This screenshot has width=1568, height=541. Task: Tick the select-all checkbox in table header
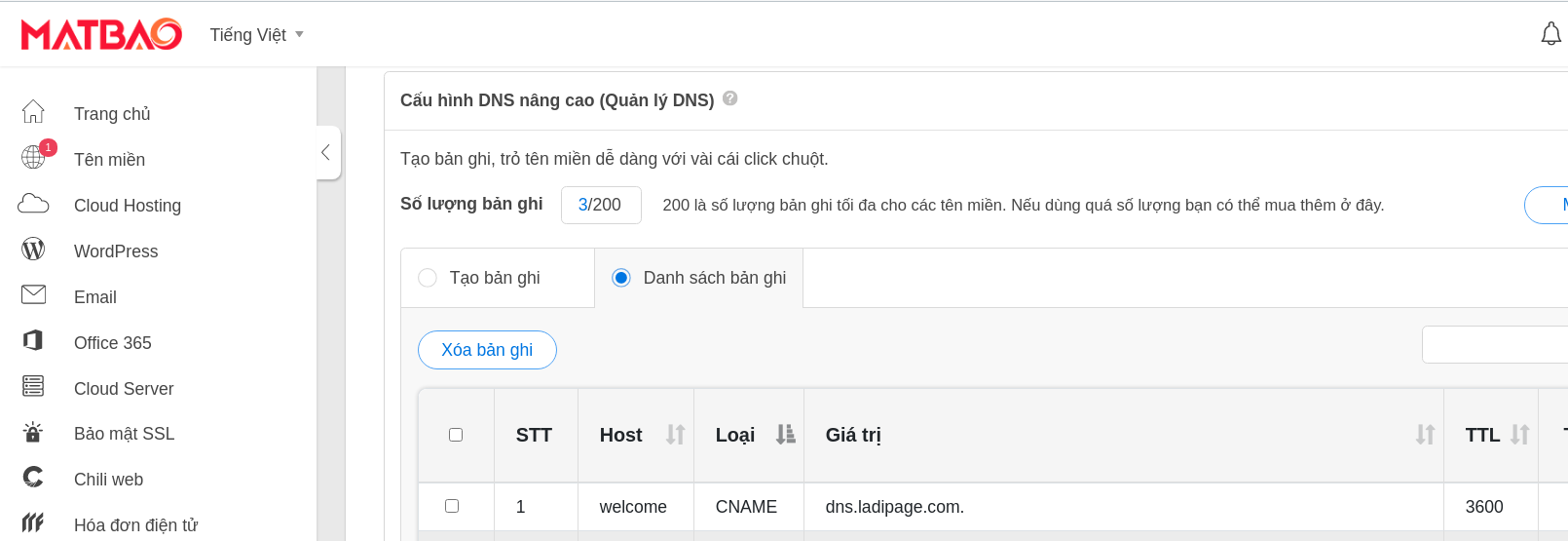click(456, 435)
